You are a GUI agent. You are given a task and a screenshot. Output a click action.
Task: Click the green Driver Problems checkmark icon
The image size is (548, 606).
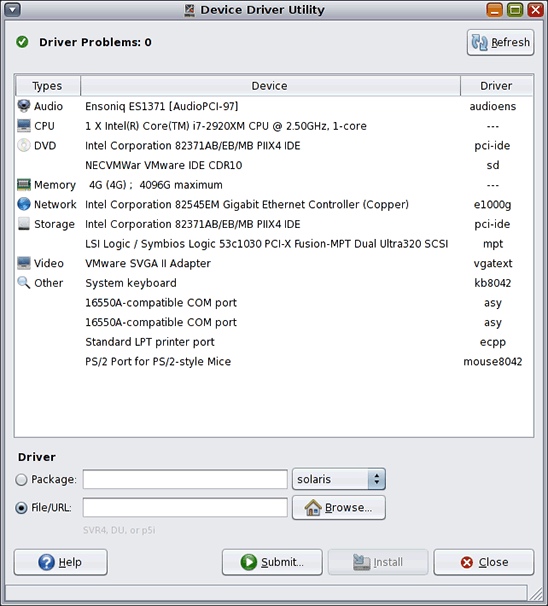22,42
